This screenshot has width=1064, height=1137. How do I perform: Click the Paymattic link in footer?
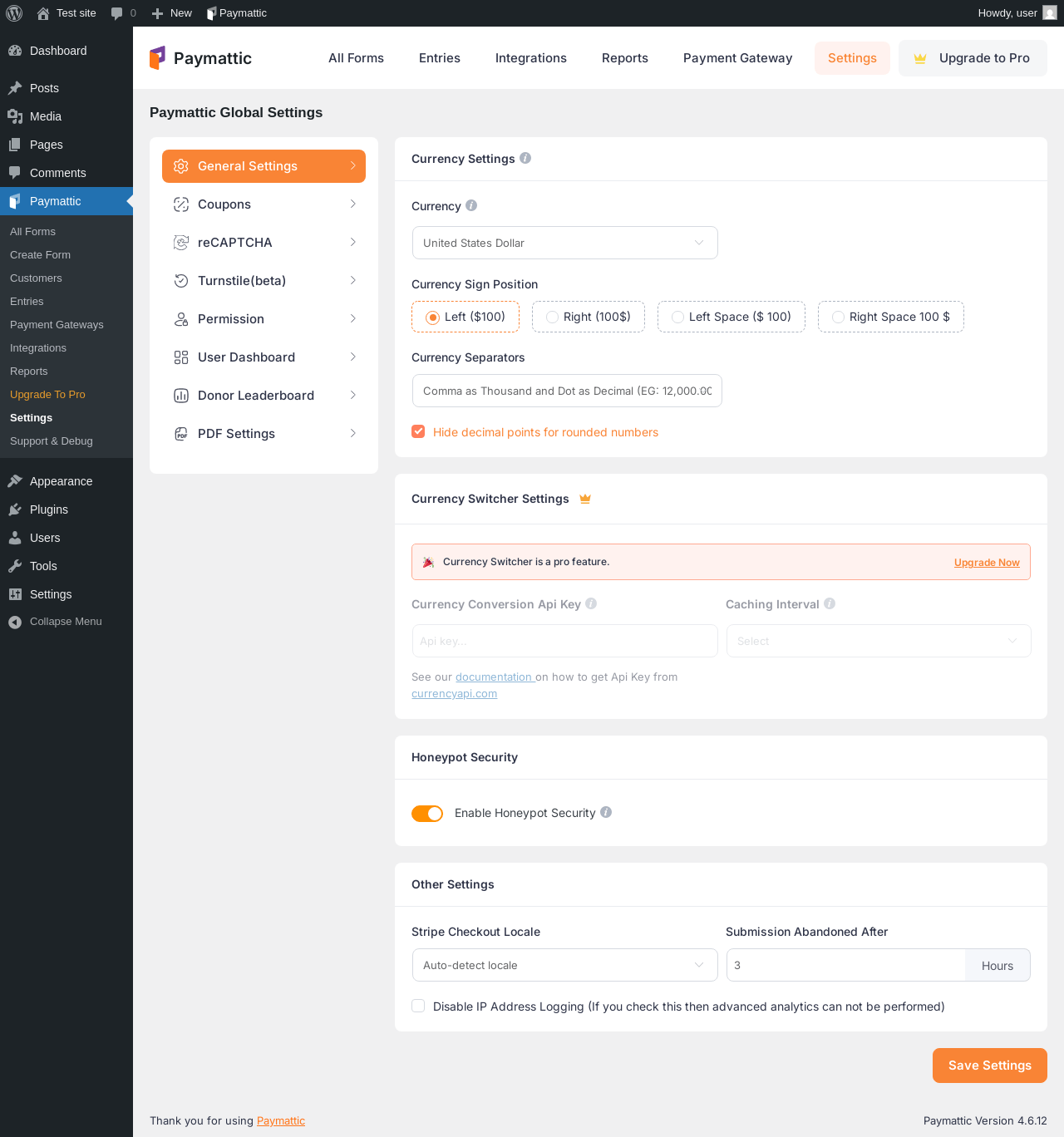tap(281, 1121)
